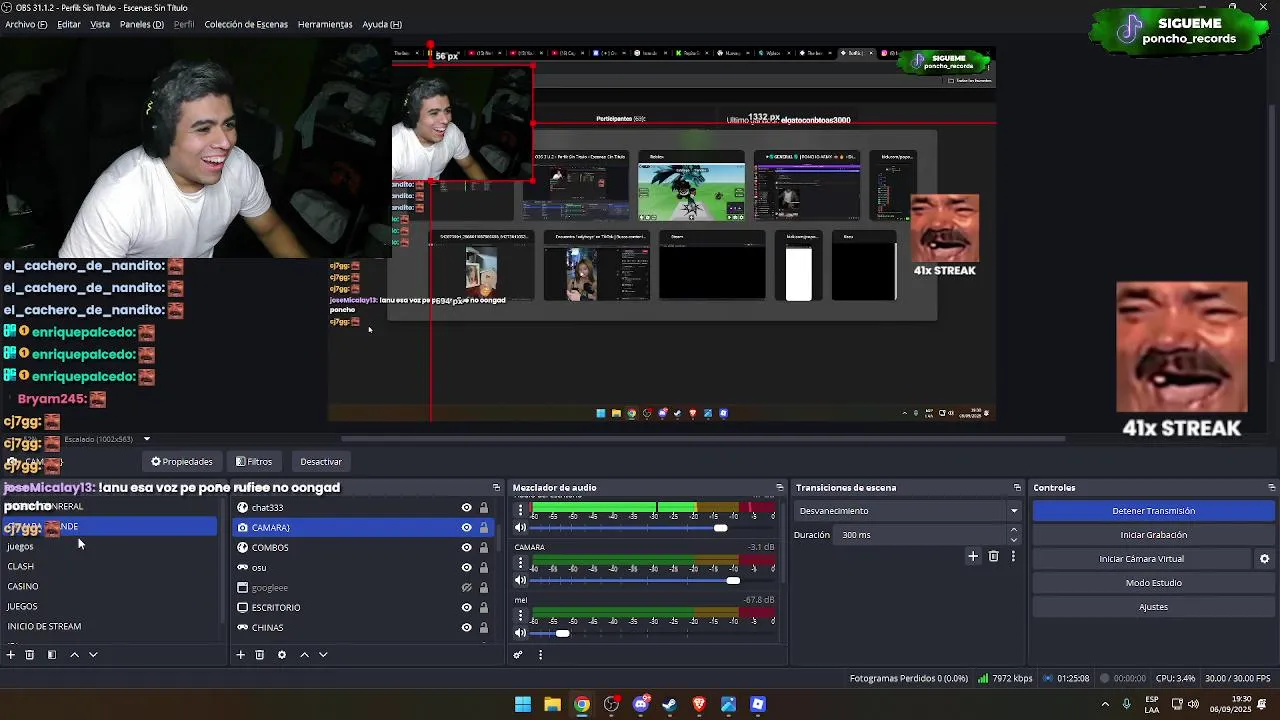The image size is (1280, 720).
Task: Open the Editar menu
Action: tap(69, 24)
